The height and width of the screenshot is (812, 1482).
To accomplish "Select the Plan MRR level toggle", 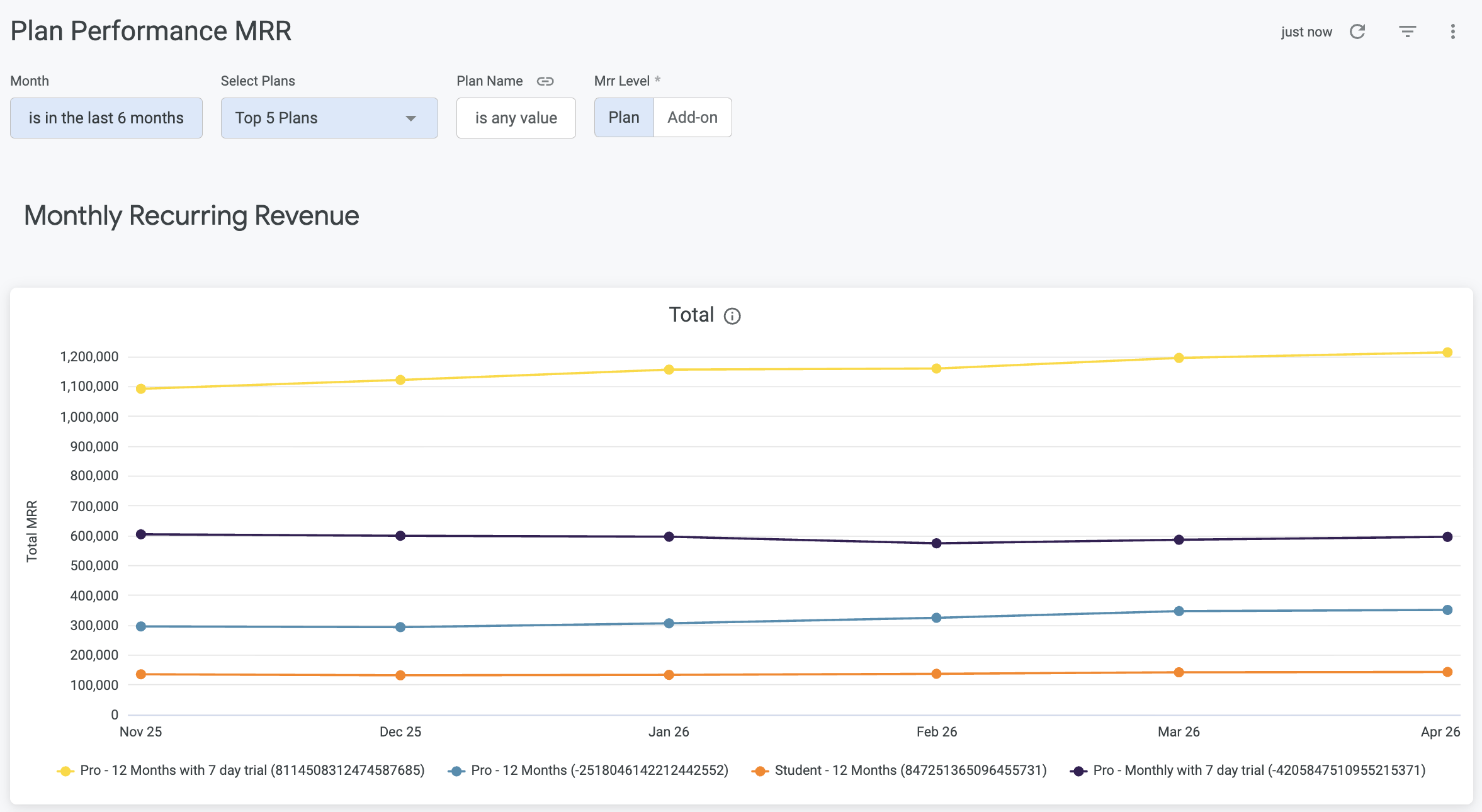I will pyautogui.click(x=624, y=118).
